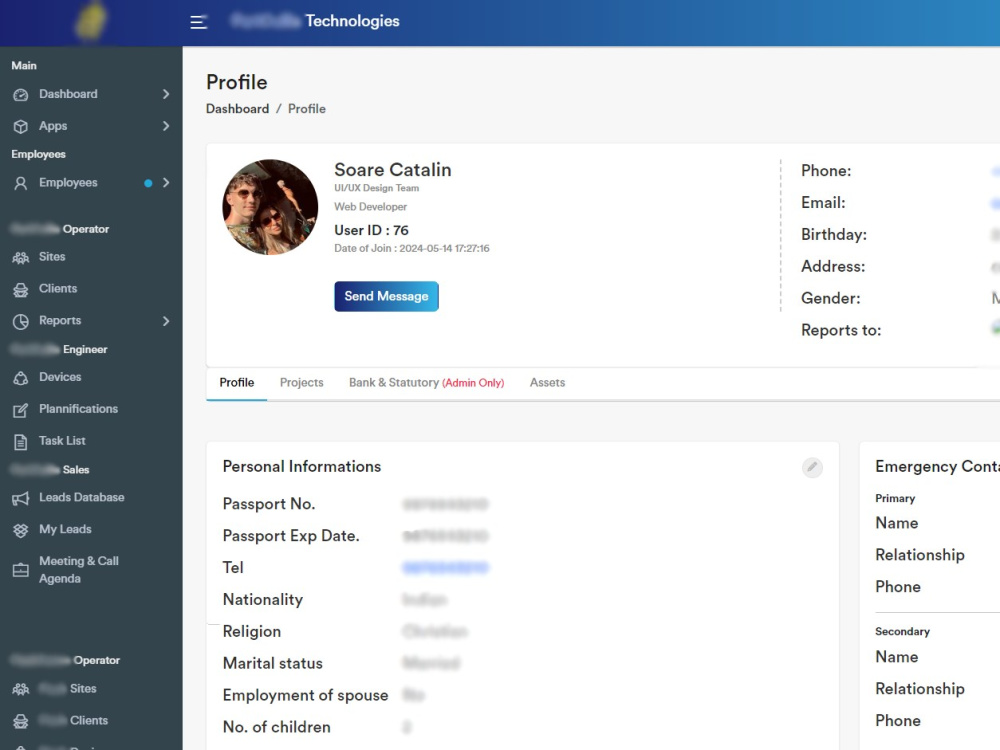Click the Secondary emergency contact label

click(902, 631)
